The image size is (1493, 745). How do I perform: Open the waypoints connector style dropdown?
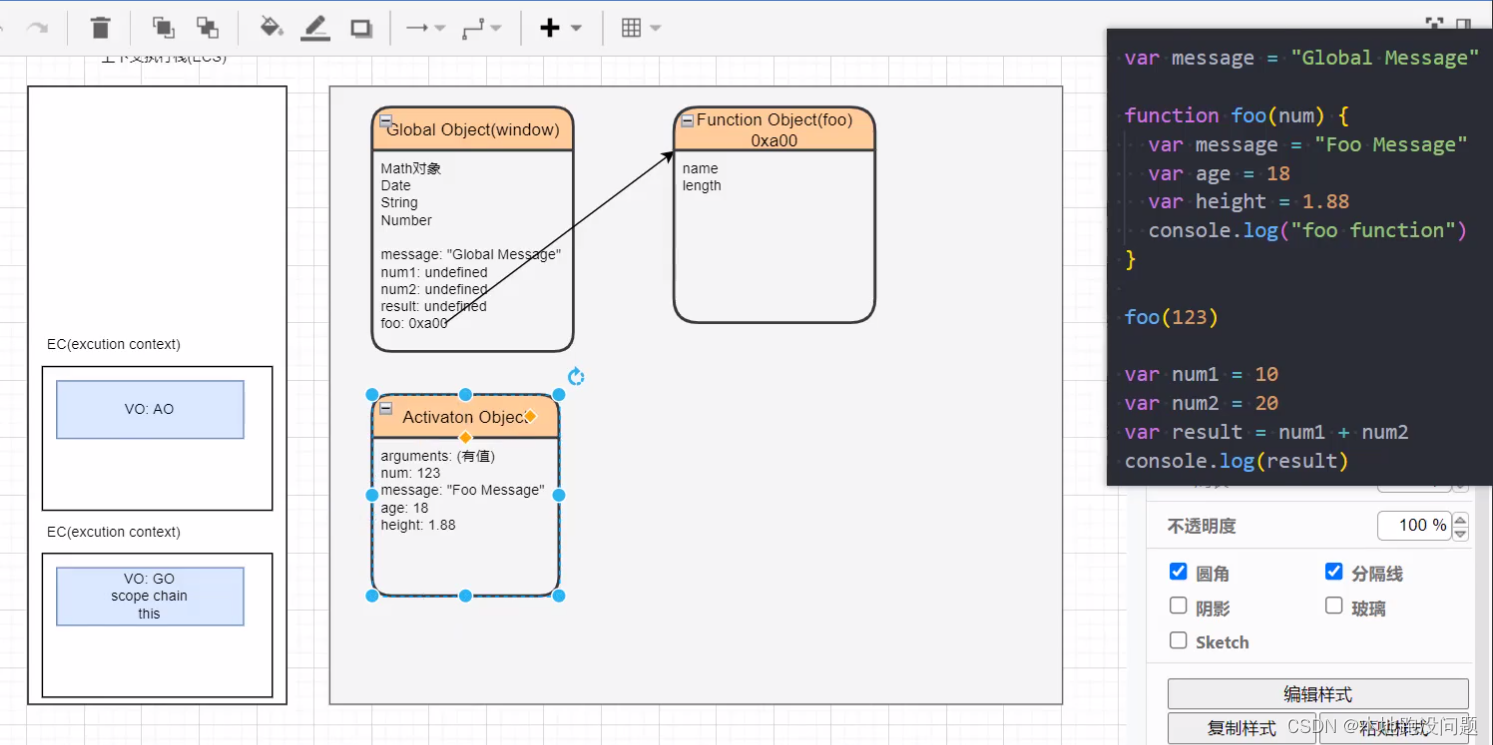482,28
